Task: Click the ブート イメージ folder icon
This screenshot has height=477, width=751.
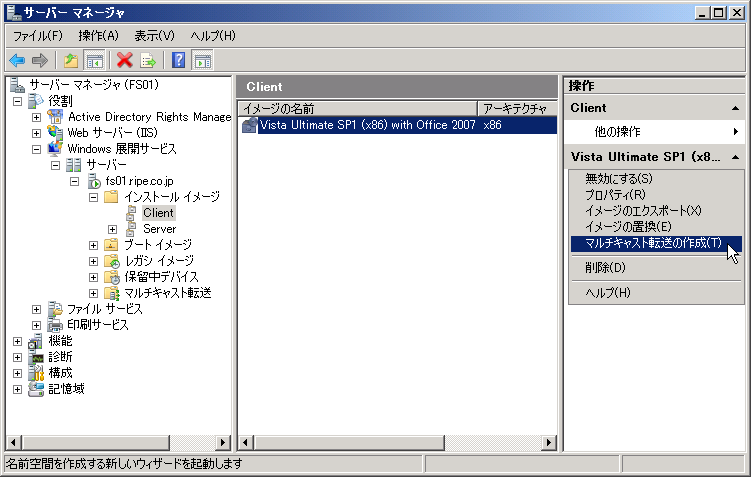Action: [x=111, y=245]
